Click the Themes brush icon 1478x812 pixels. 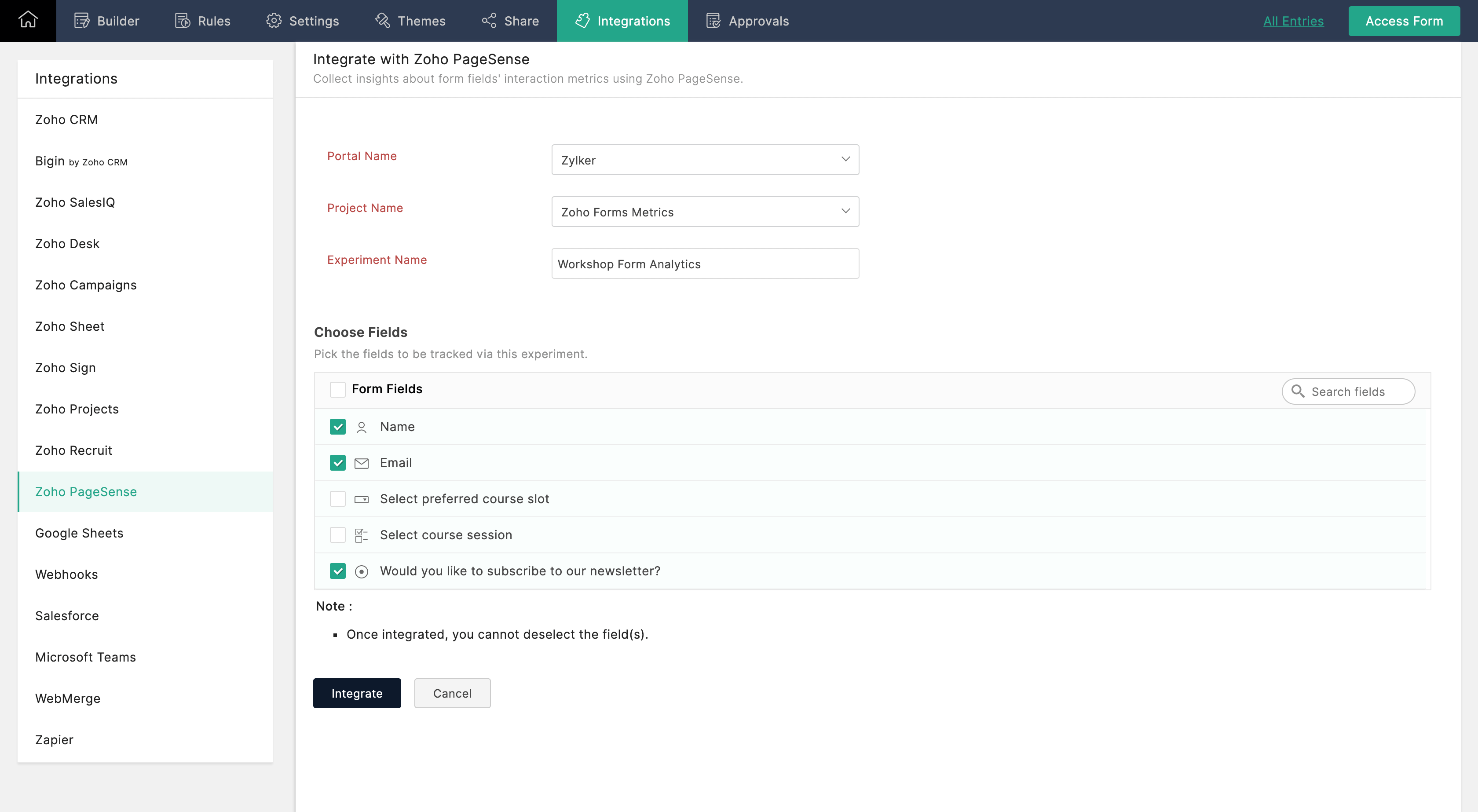pyautogui.click(x=383, y=21)
